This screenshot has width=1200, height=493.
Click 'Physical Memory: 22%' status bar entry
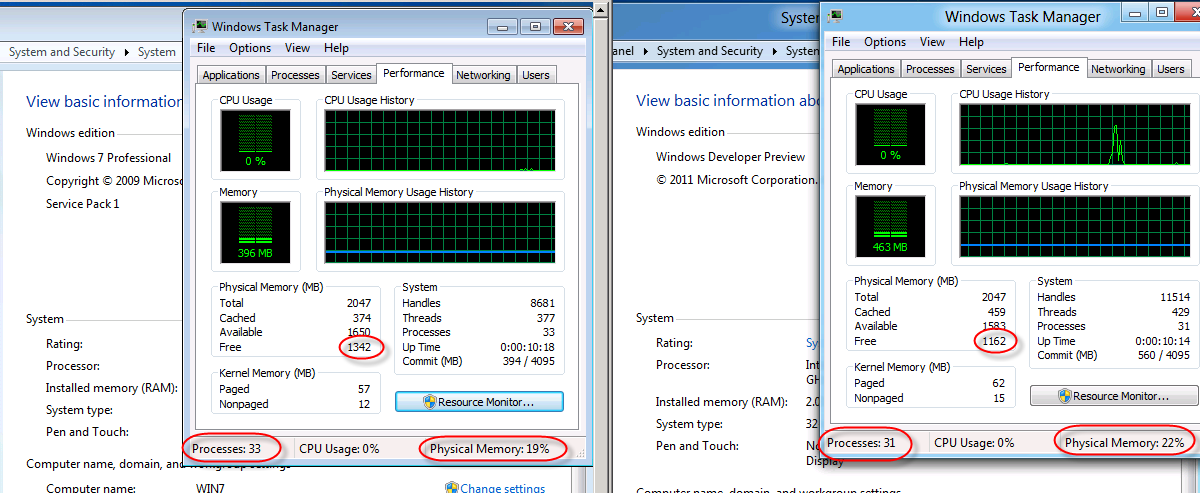click(1125, 442)
